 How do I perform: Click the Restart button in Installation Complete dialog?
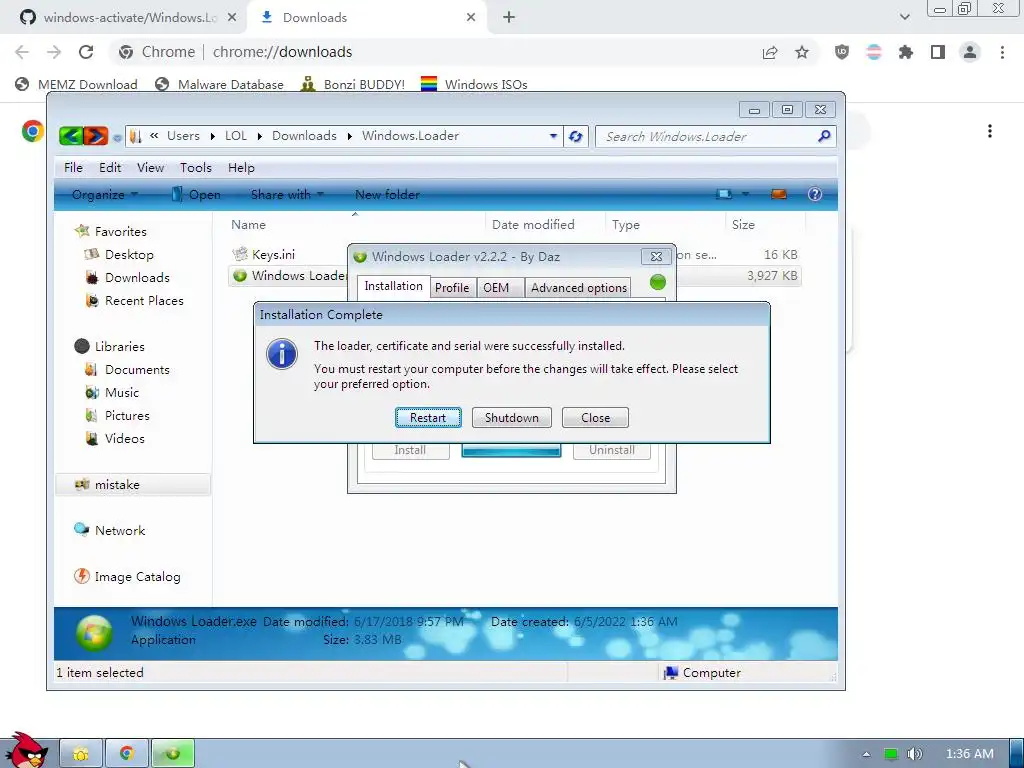click(428, 417)
